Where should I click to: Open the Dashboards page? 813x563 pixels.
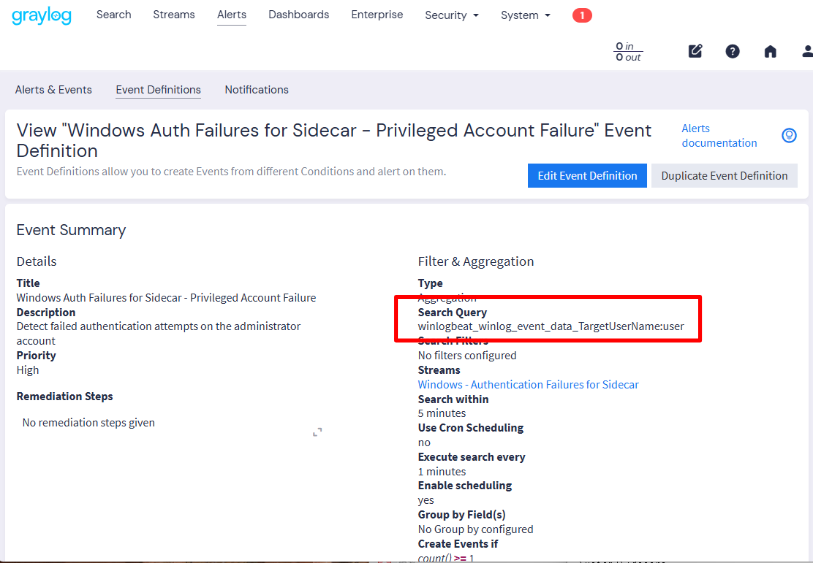(x=299, y=15)
